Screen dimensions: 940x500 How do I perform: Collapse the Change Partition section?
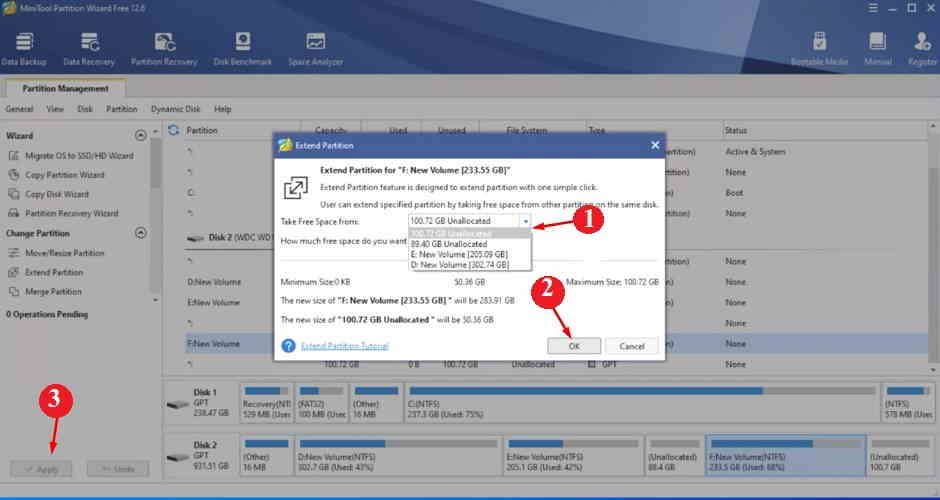[141, 233]
